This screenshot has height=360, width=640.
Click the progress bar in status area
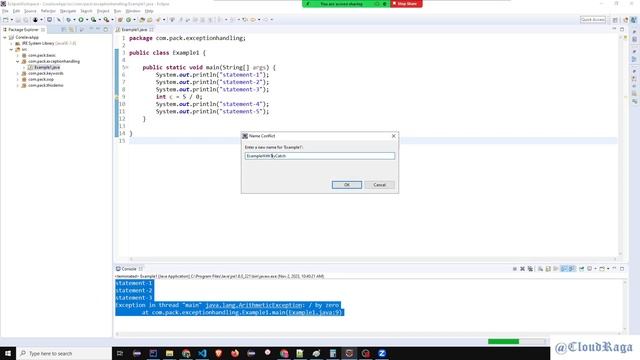(x=516, y=341)
